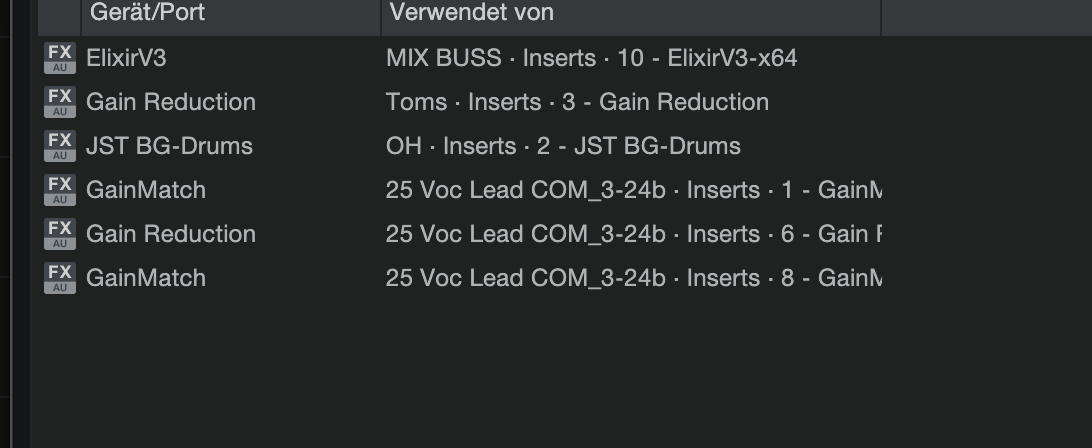1092x448 pixels.
Task: Click the FX icon for Inserts 1 GainMatch
Action: pyautogui.click(x=60, y=190)
